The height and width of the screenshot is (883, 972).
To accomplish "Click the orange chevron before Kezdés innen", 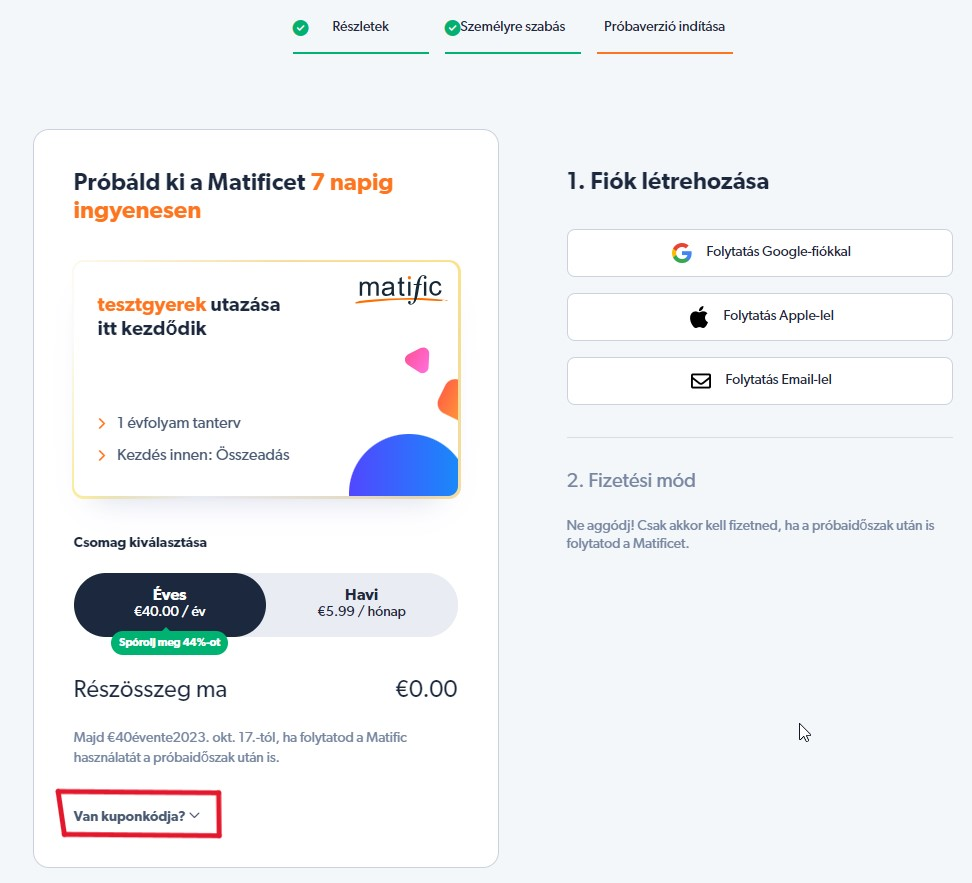I will tap(102, 456).
